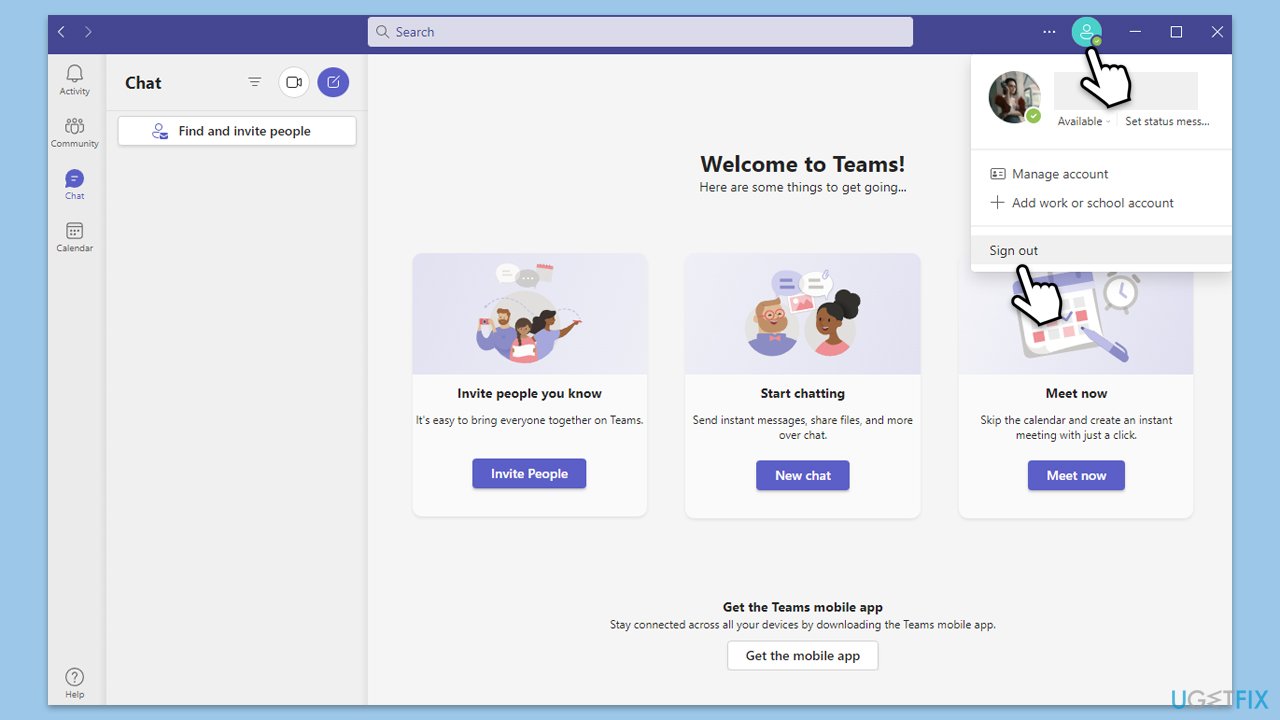This screenshot has width=1280, height=720.
Task: Click Get the mobile app button
Action: pos(802,656)
